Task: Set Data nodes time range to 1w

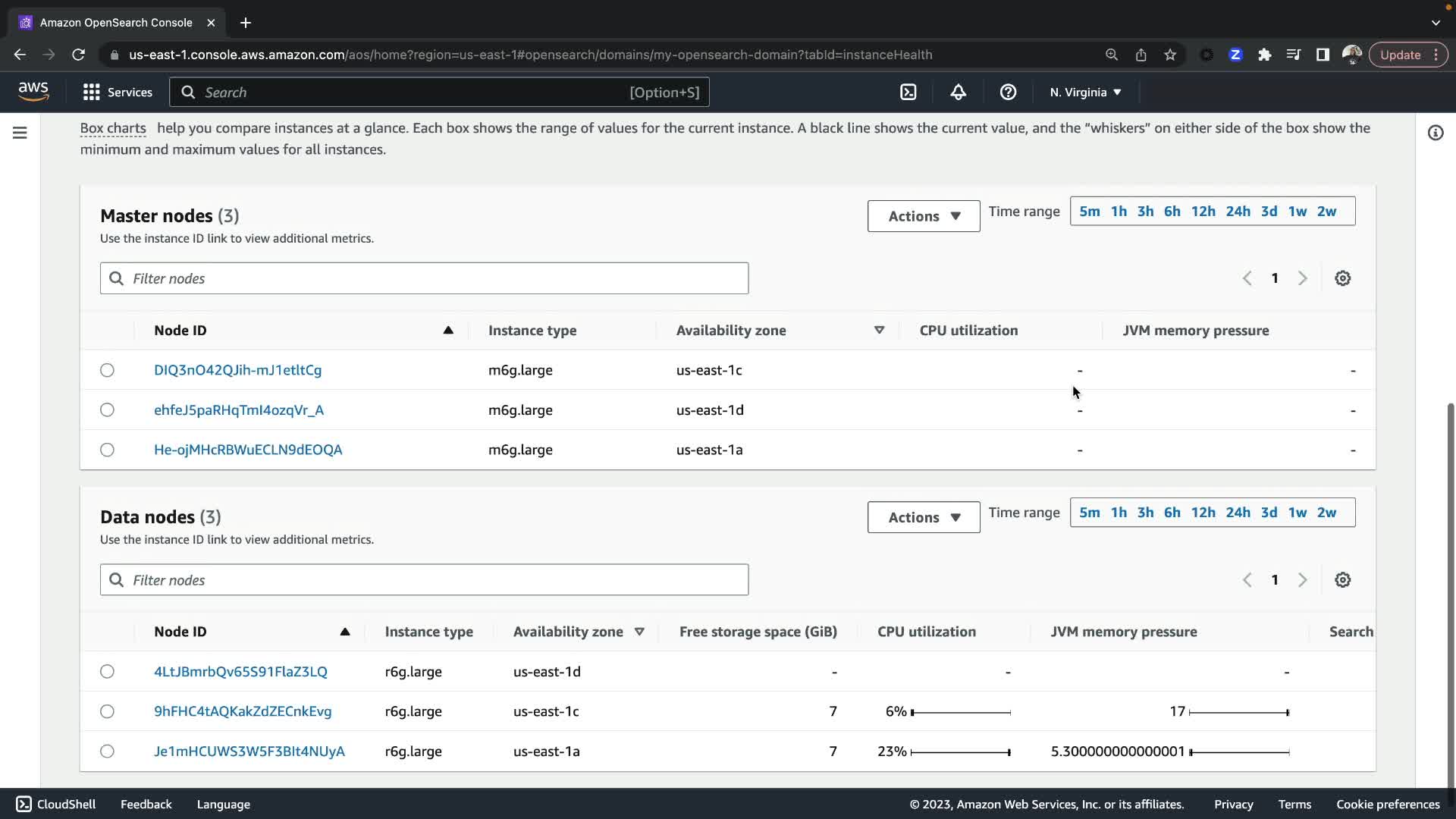Action: [1297, 513]
